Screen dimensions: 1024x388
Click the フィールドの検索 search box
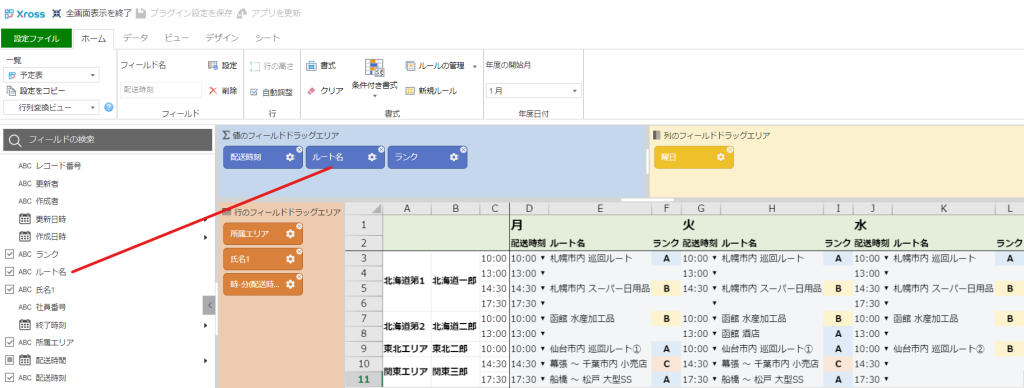[108, 140]
